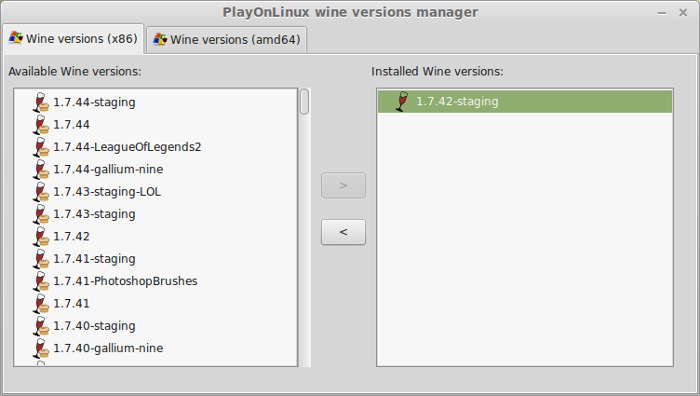Choose the plain 1.7.42 entry
Image resolution: width=700 pixels, height=396 pixels.
(71, 236)
